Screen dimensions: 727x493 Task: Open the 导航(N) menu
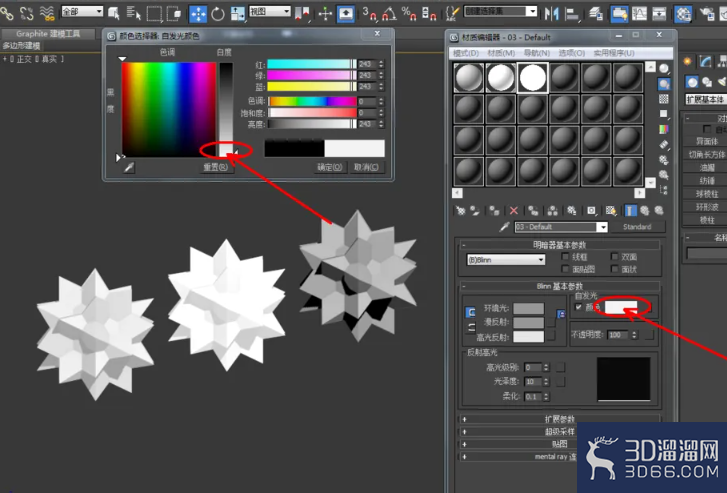(x=537, y=53)
